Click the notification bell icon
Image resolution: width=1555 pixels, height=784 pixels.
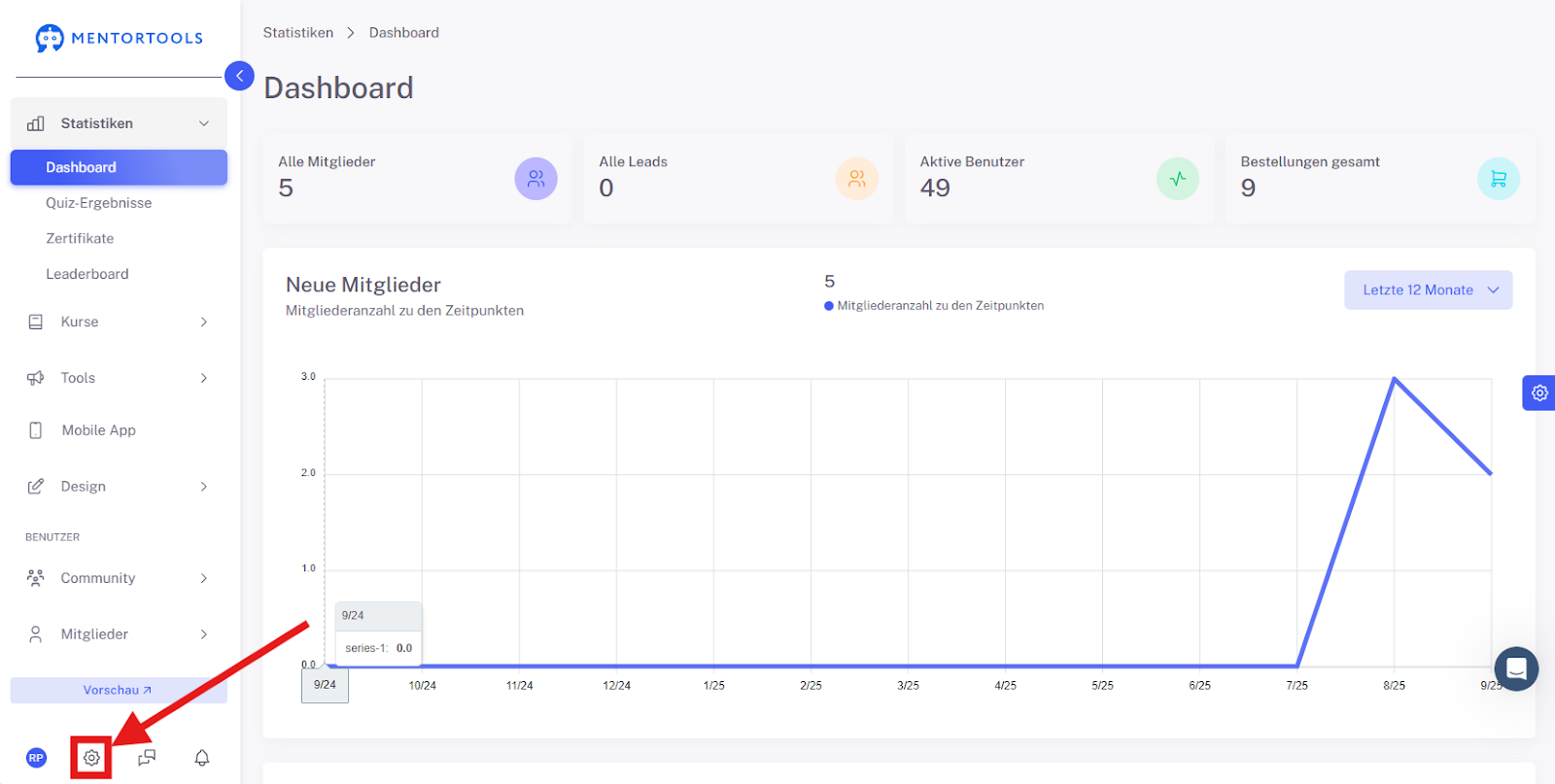tap(202, 758)
